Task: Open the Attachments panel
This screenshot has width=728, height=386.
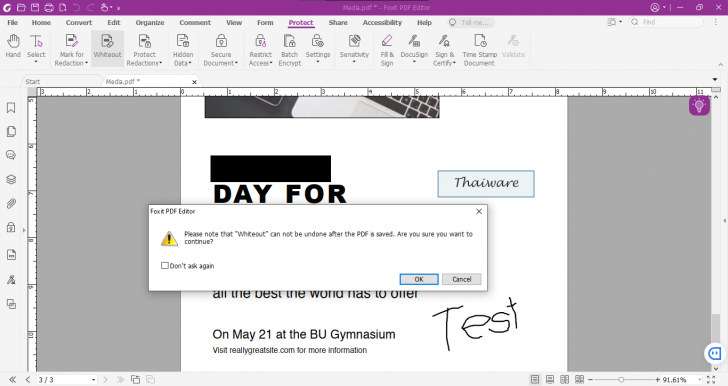Action: pyautogui.click(x=11, y=203)
